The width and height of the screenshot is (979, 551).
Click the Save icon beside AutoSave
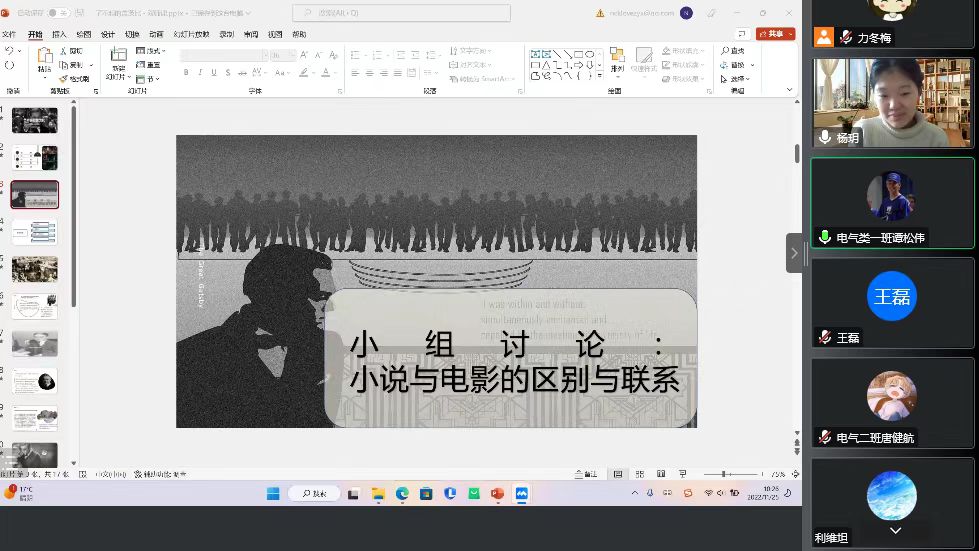click(80, 12)
